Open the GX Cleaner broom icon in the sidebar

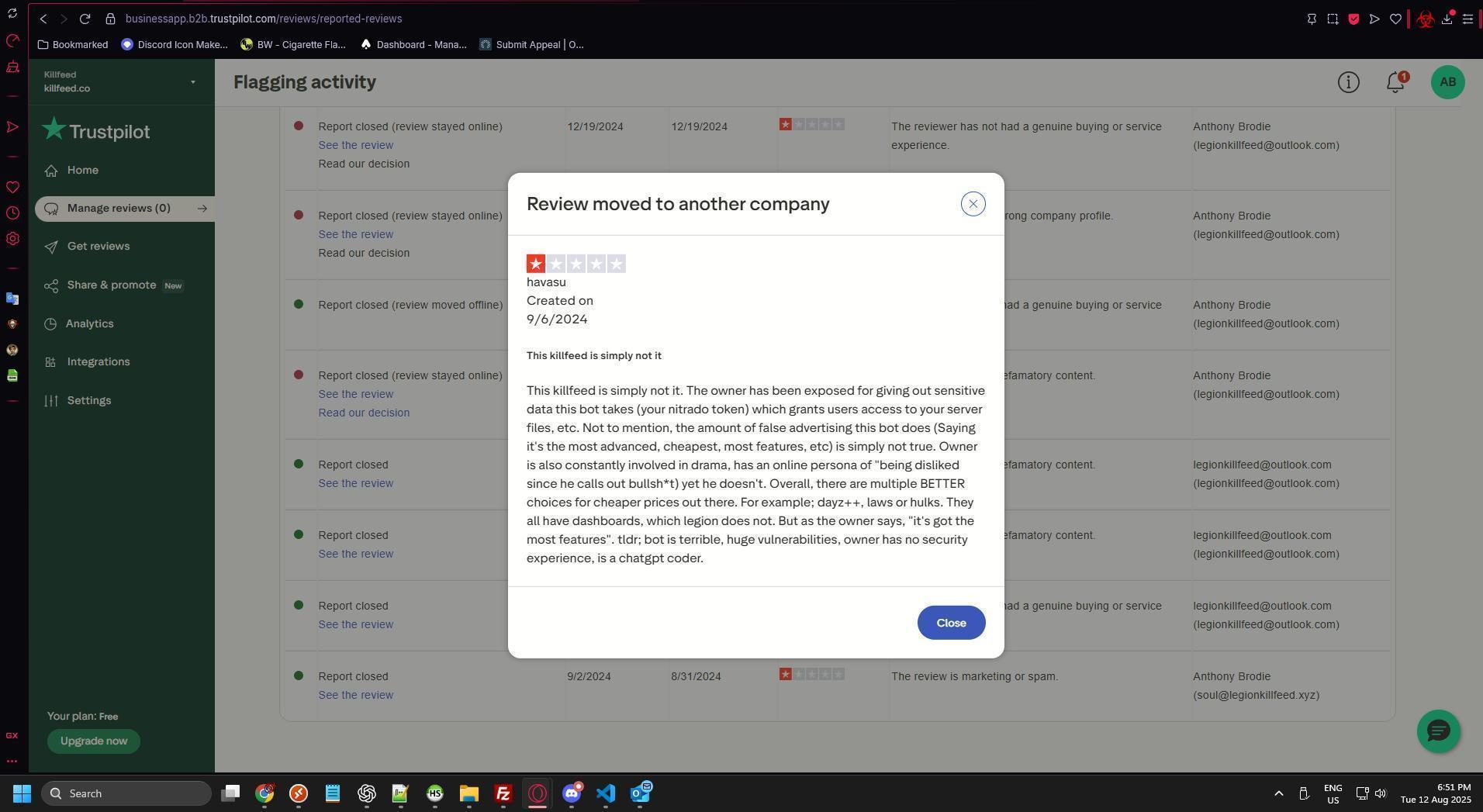point(12,67)
